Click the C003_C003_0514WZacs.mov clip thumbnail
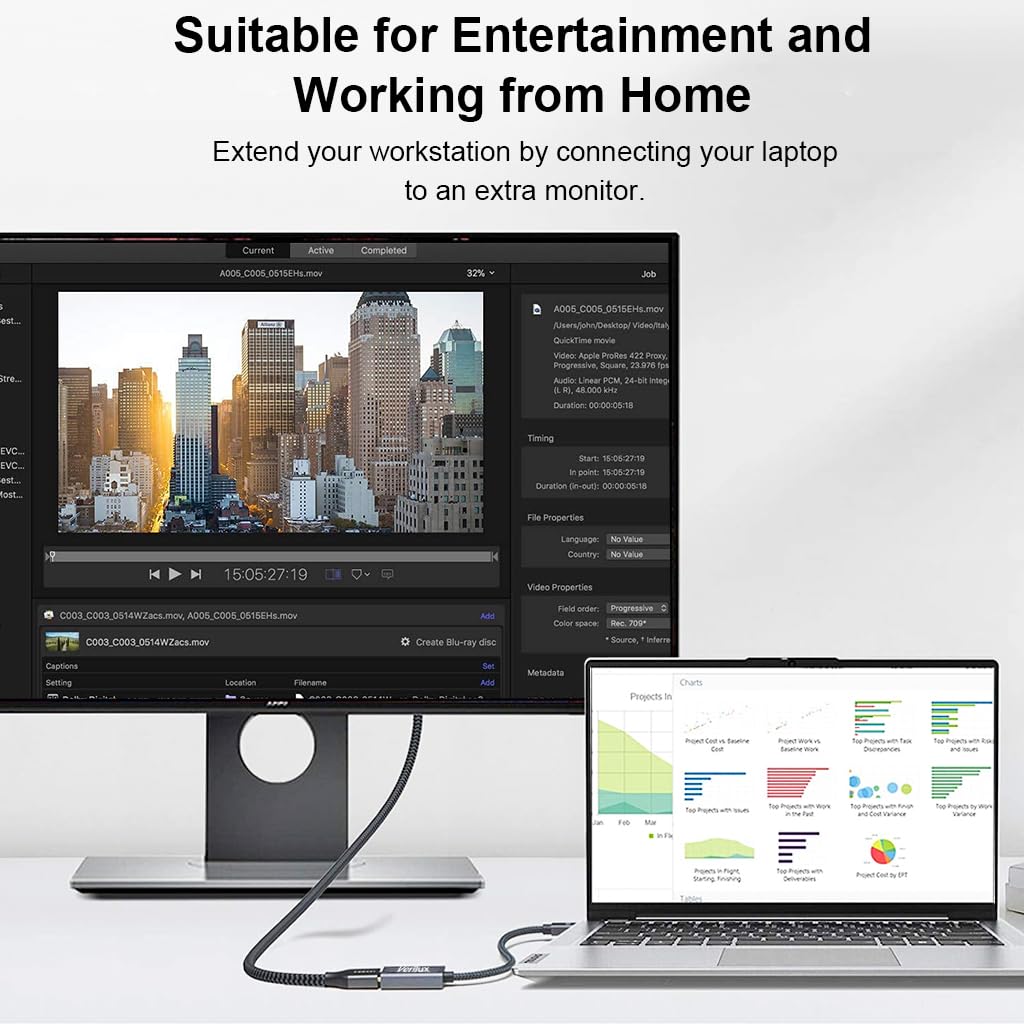The image size is (1024, 1024). tap(62, 641)
